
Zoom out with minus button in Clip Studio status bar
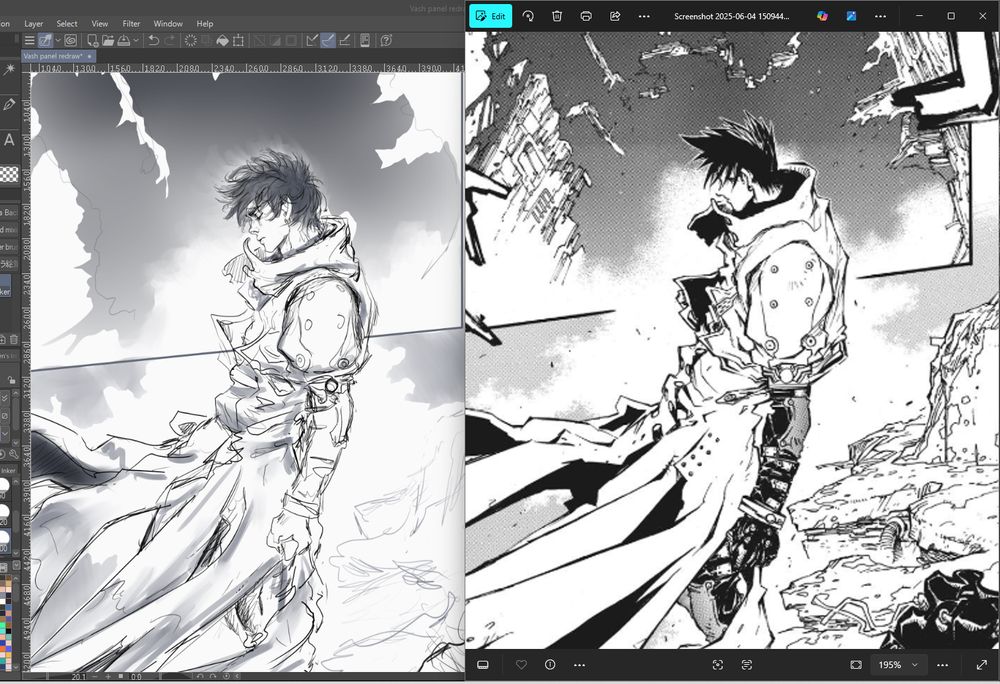point(95,676)
